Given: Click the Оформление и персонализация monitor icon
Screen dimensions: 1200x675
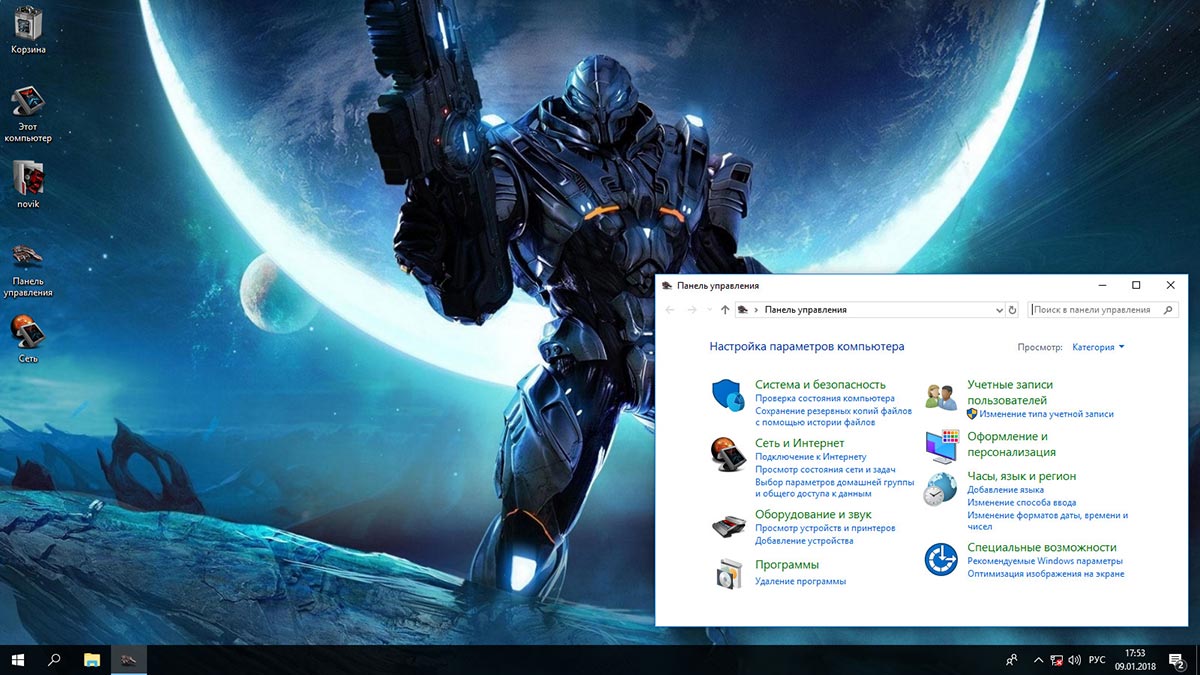Looking at the screenshot, I should [940, 446].
